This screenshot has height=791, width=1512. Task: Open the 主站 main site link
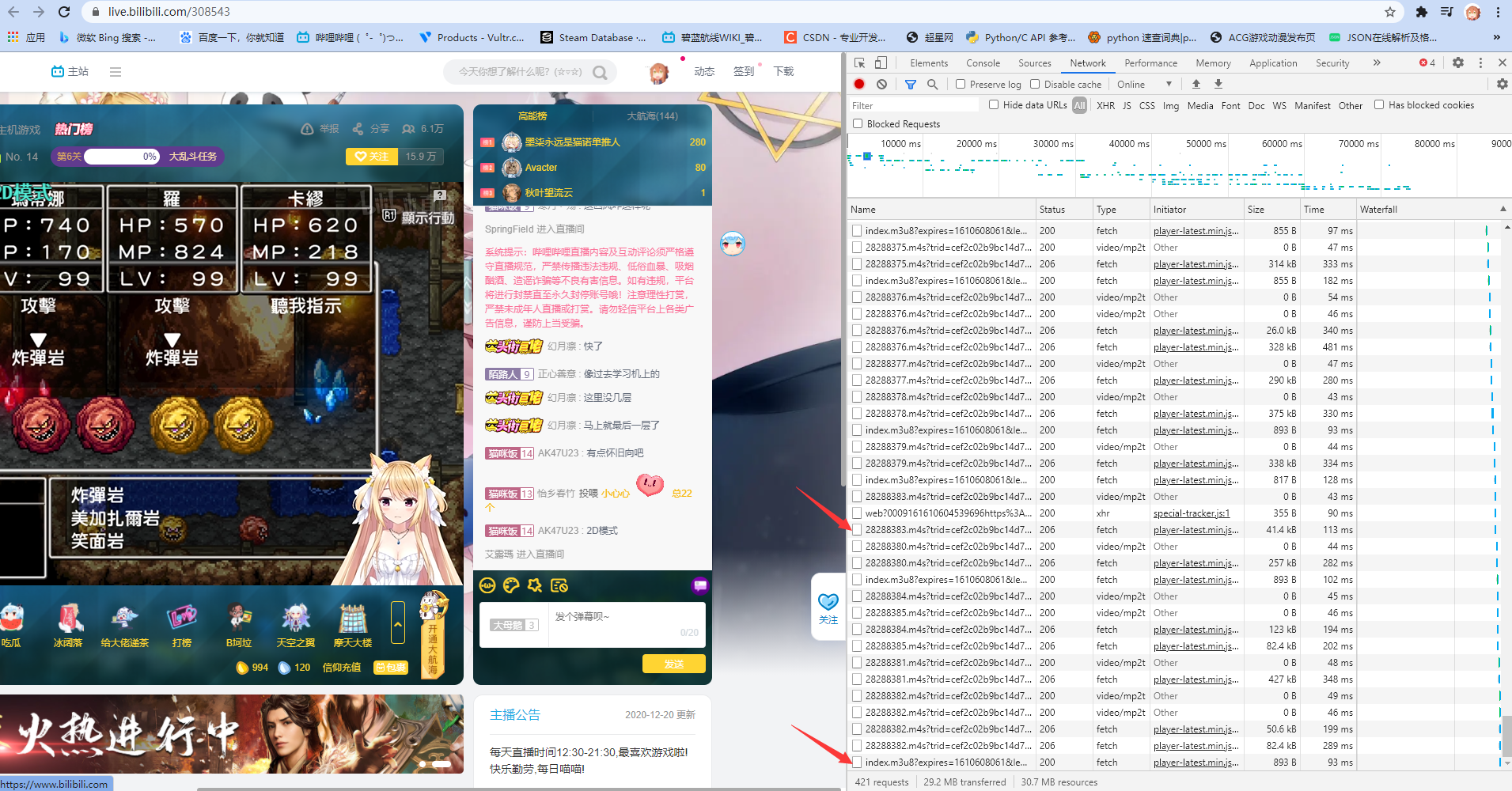70,72
